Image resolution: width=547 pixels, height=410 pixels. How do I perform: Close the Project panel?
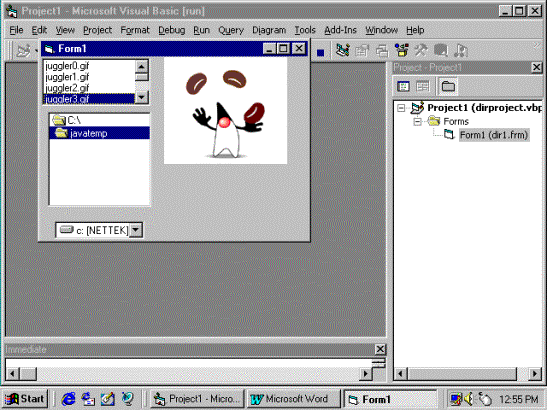[537, 67]
